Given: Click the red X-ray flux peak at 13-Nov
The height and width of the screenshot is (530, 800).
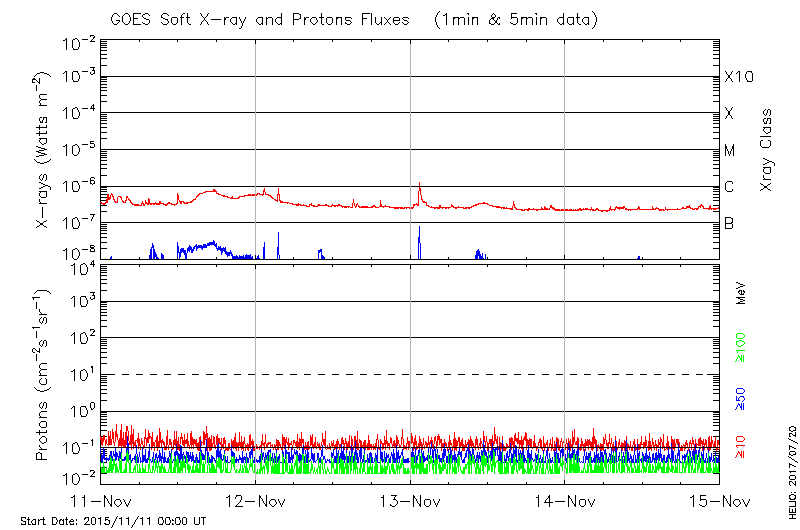Looking at the screenshot, I should pyautogui.click(x=420, y=184).
